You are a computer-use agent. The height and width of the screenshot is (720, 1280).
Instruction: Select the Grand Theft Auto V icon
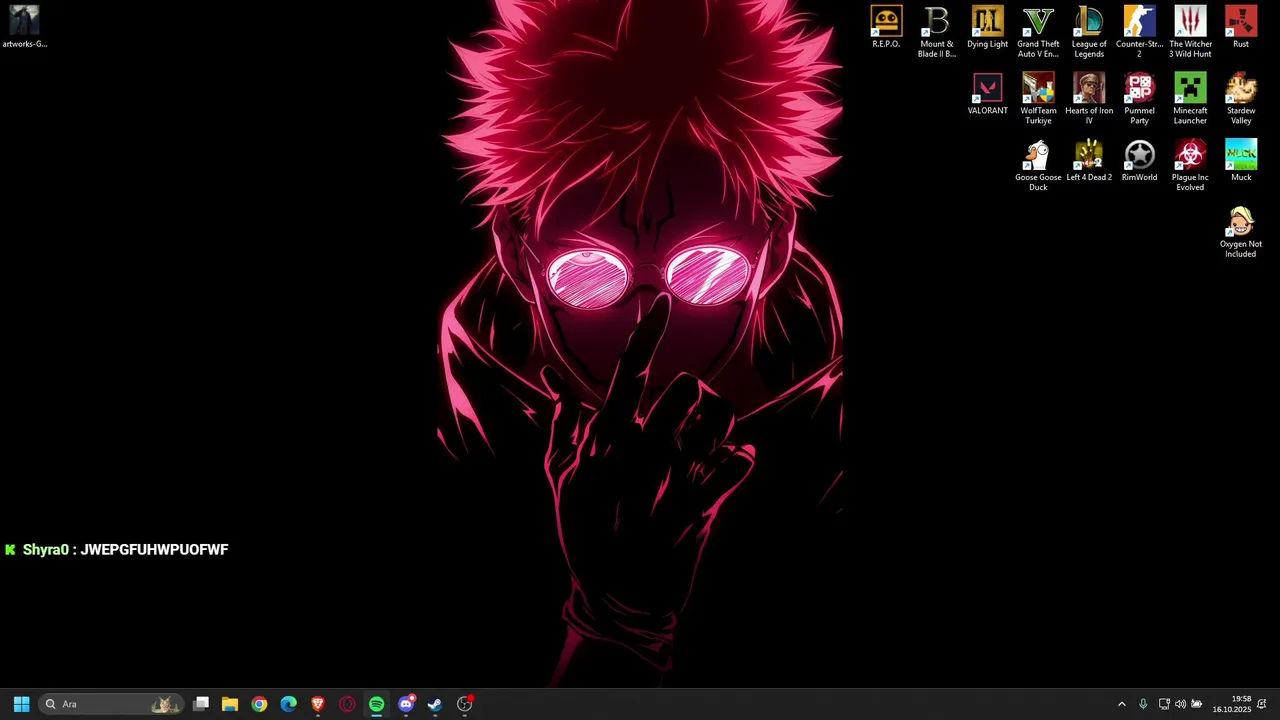[x=1038, y=32]
